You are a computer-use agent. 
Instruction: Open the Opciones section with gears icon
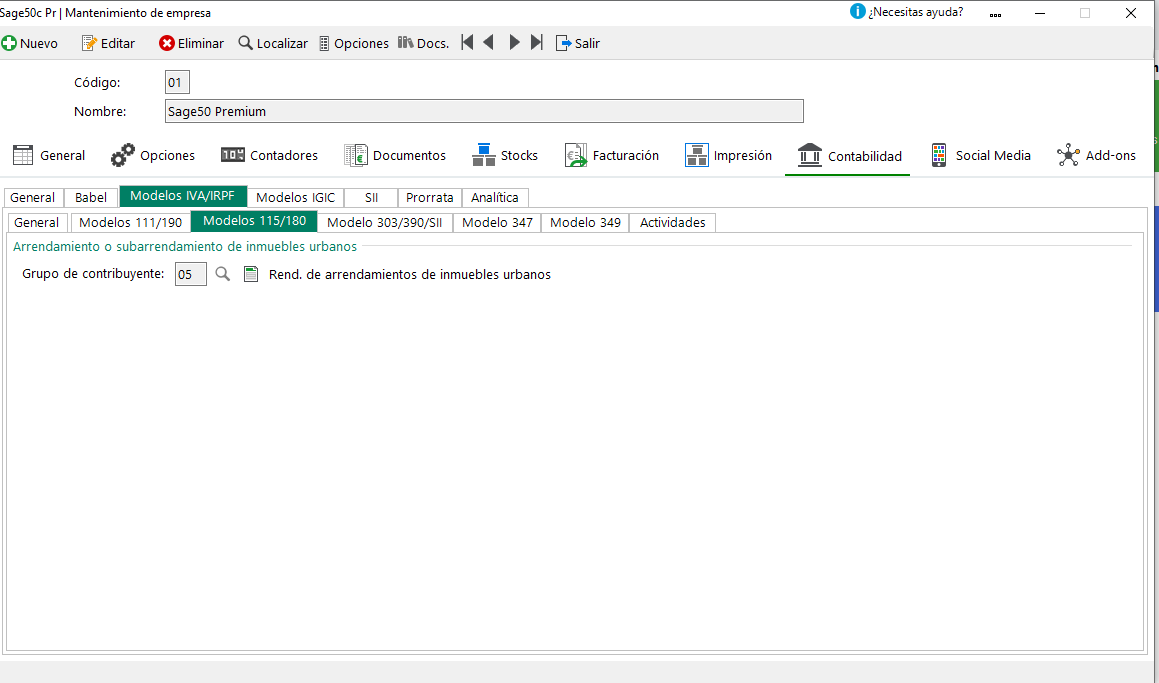coord(153,155)
